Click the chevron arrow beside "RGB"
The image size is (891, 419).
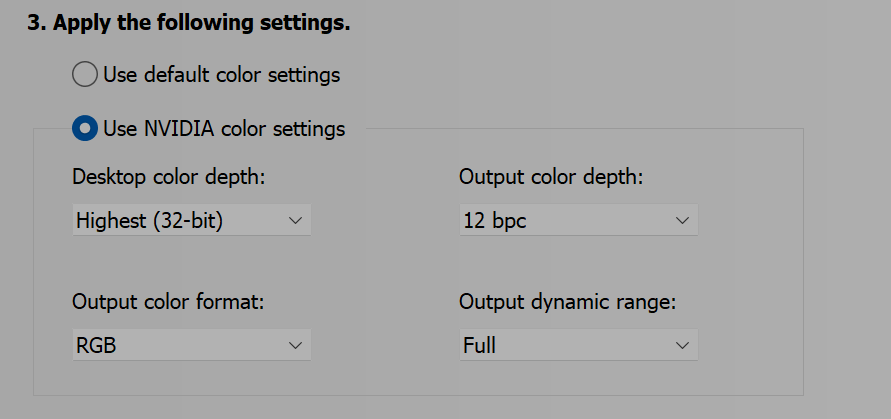point(295,346)
